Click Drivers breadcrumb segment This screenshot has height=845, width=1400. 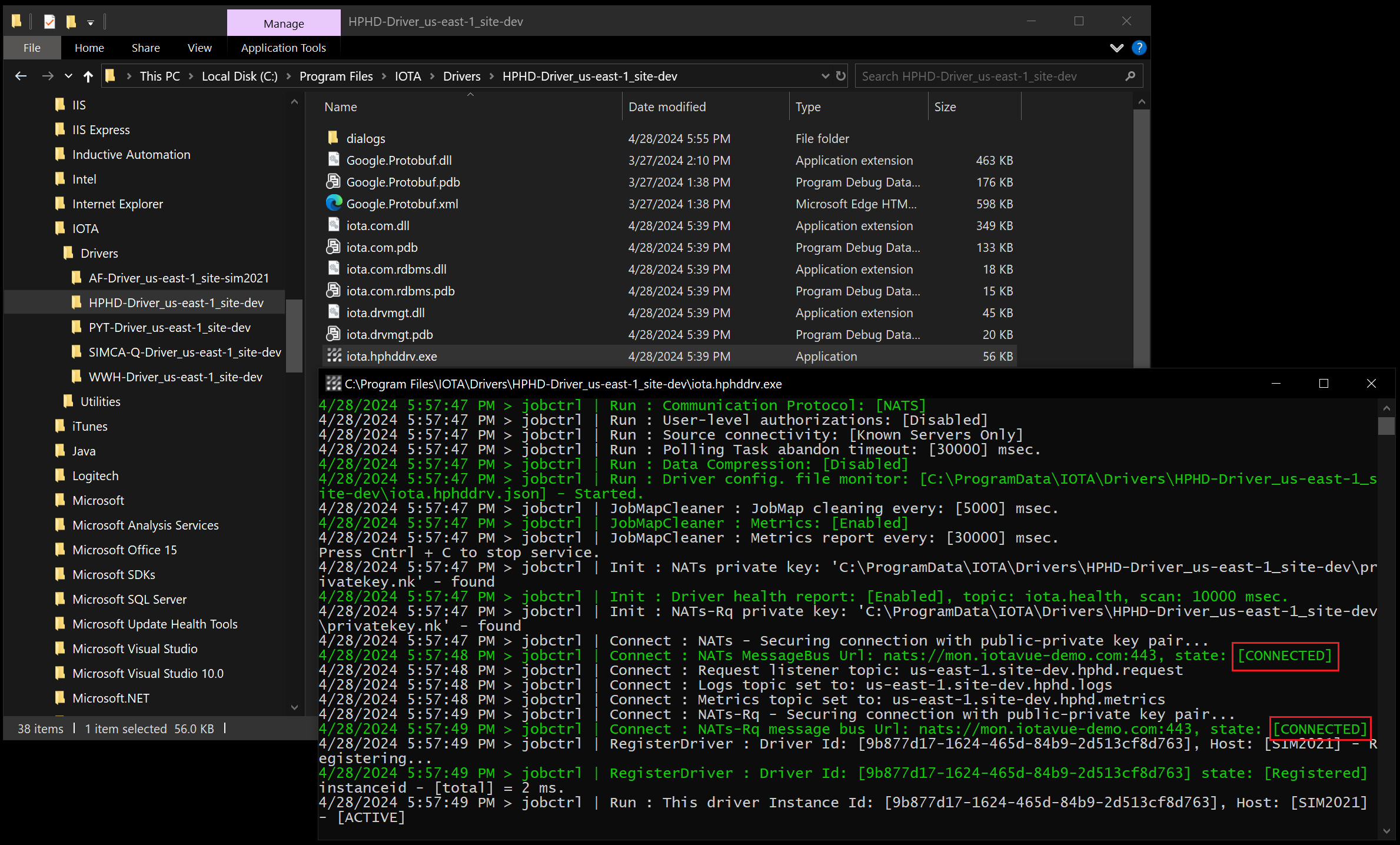[461, 76]
